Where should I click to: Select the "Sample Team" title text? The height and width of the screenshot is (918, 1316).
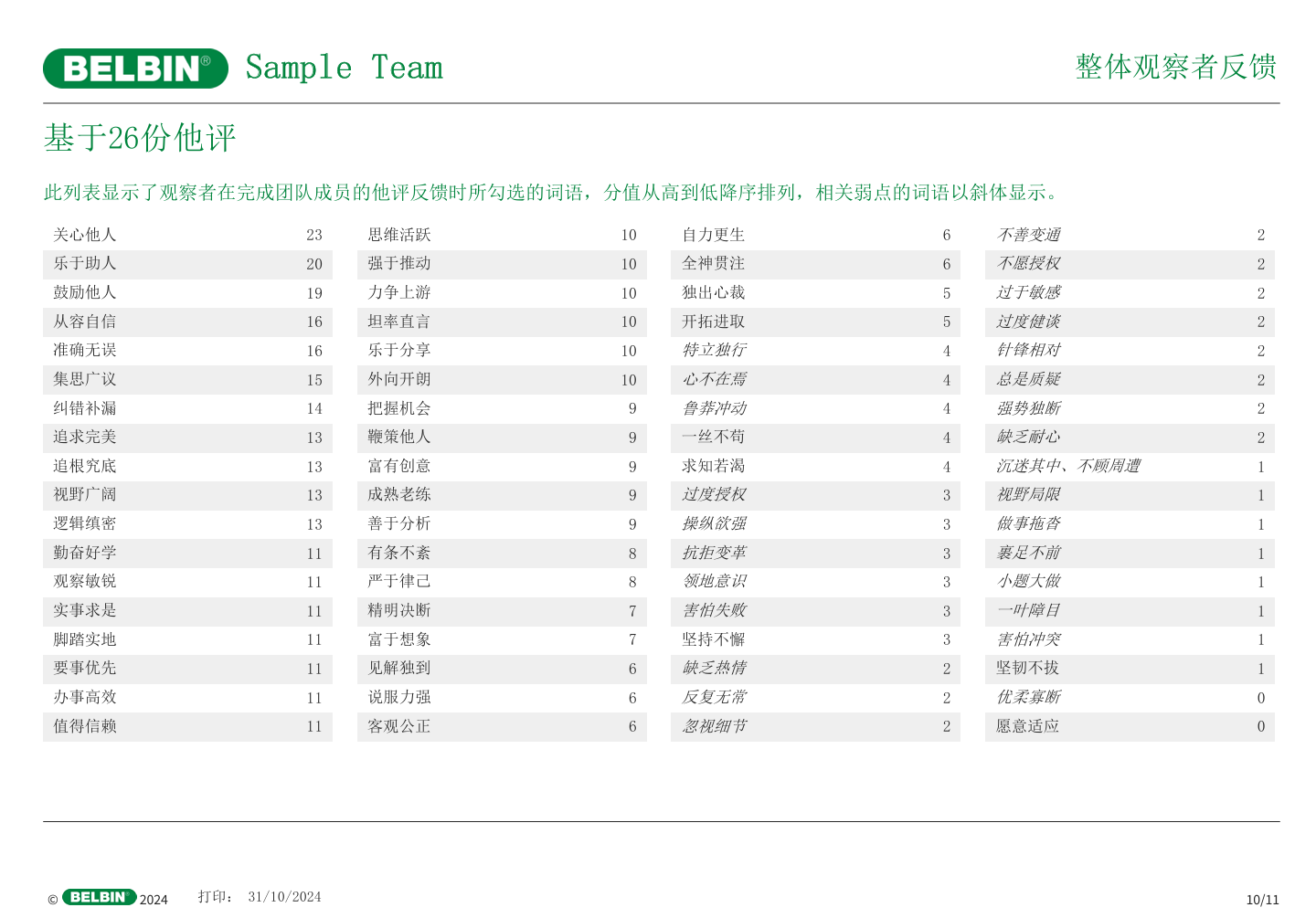coord(344,68)
